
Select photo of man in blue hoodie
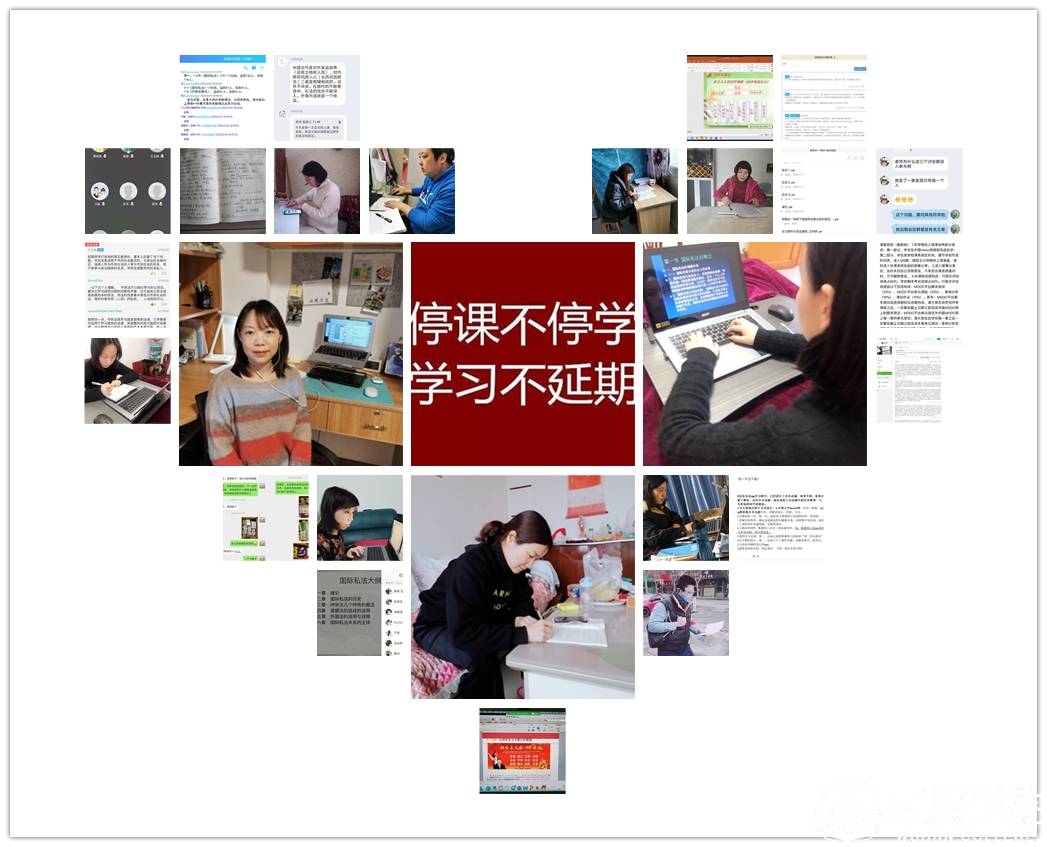coord(411,191)
